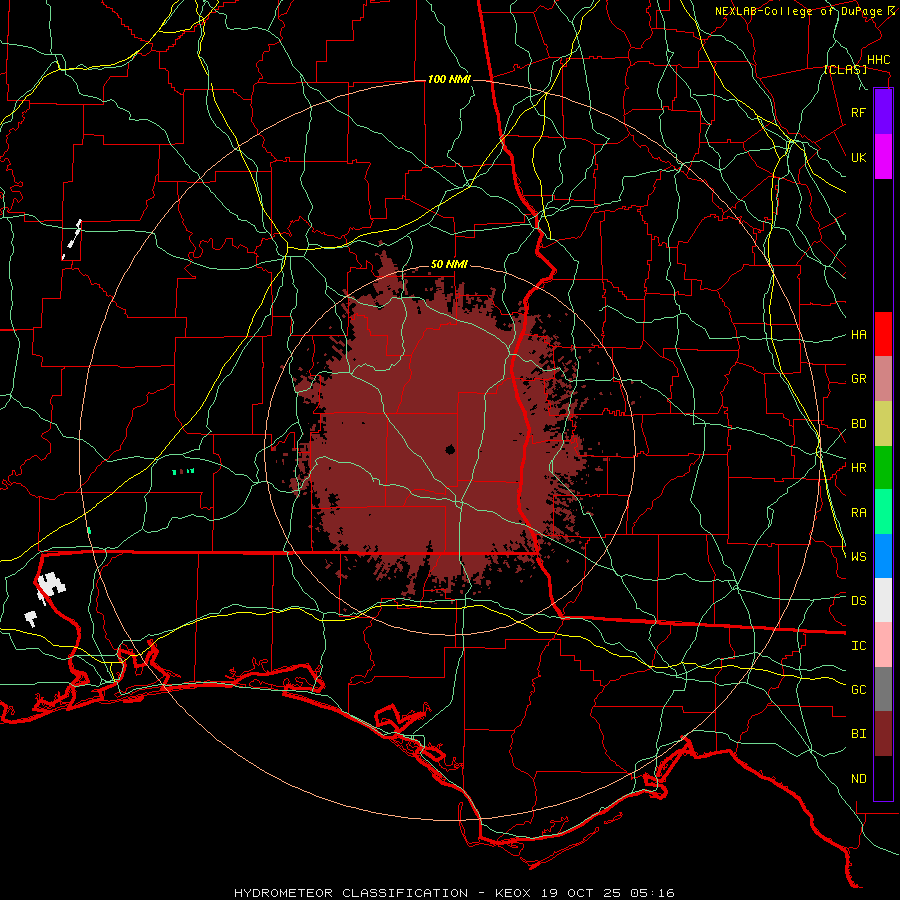Viewport: 900px width, 900px height.
Task: Click the RF purple legend swatch
Action: [x=883, y=112]
